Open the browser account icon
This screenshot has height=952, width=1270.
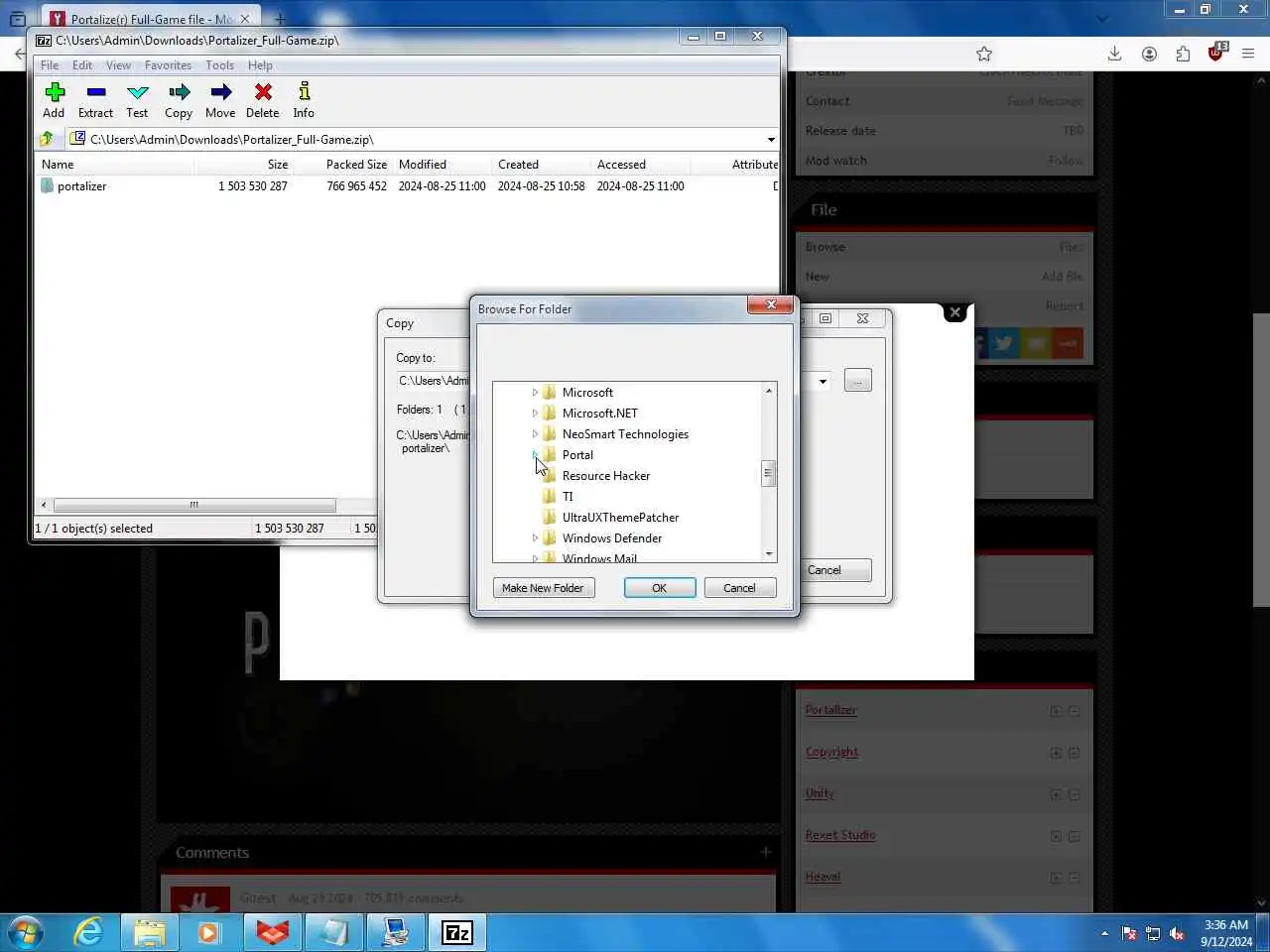point(1149,54)
